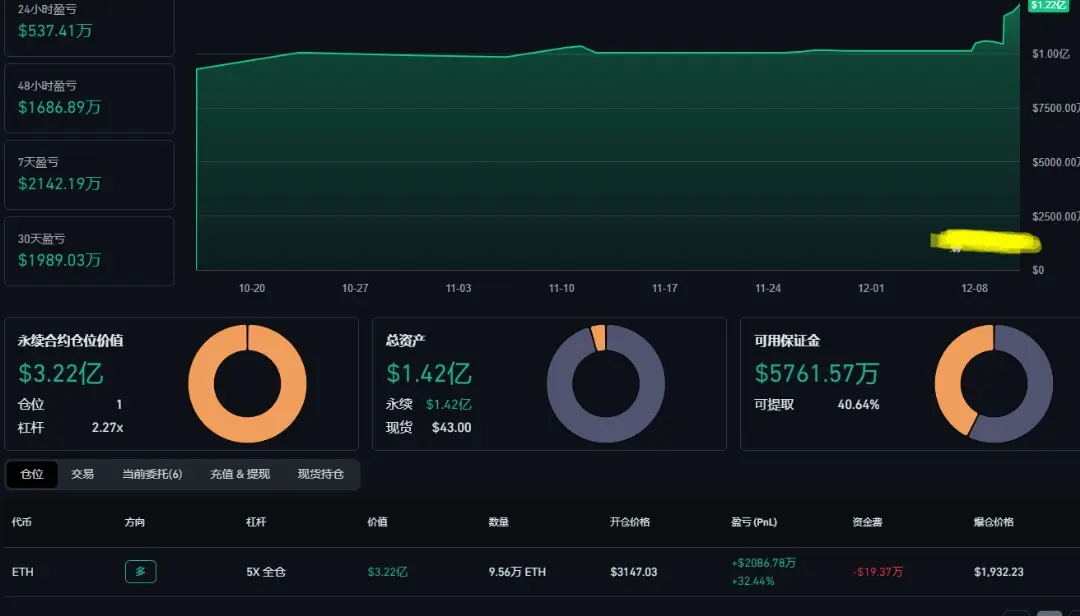Click the $1,932.23 liquidation price

point(999,572)
